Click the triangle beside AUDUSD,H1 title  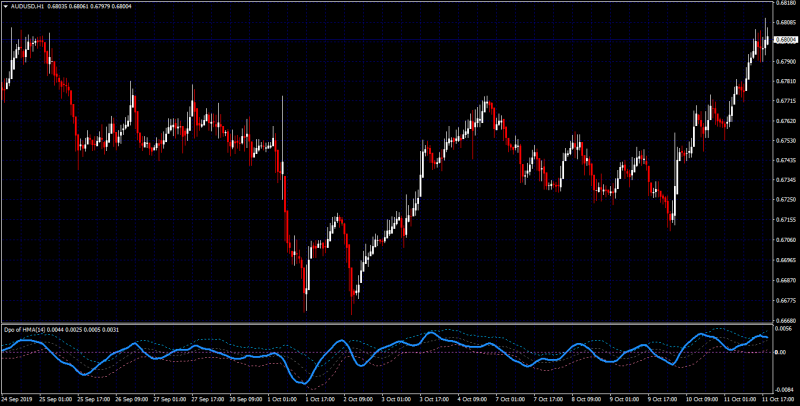coord(6,7)
